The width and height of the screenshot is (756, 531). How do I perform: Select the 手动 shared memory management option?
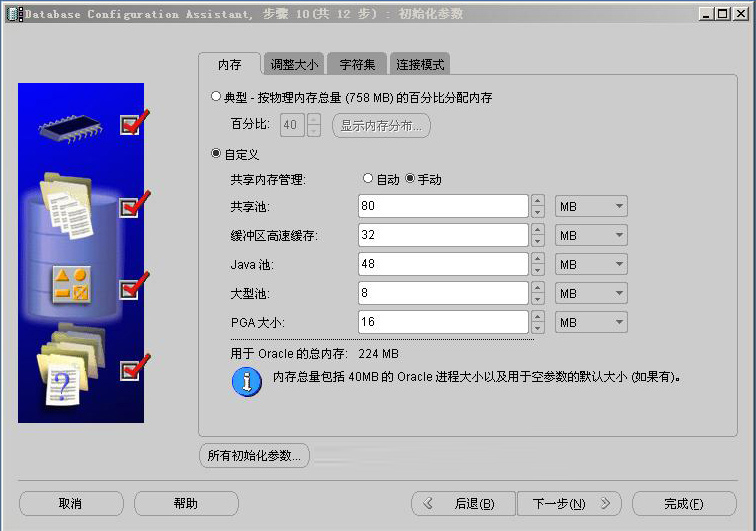tap(410, 179)
